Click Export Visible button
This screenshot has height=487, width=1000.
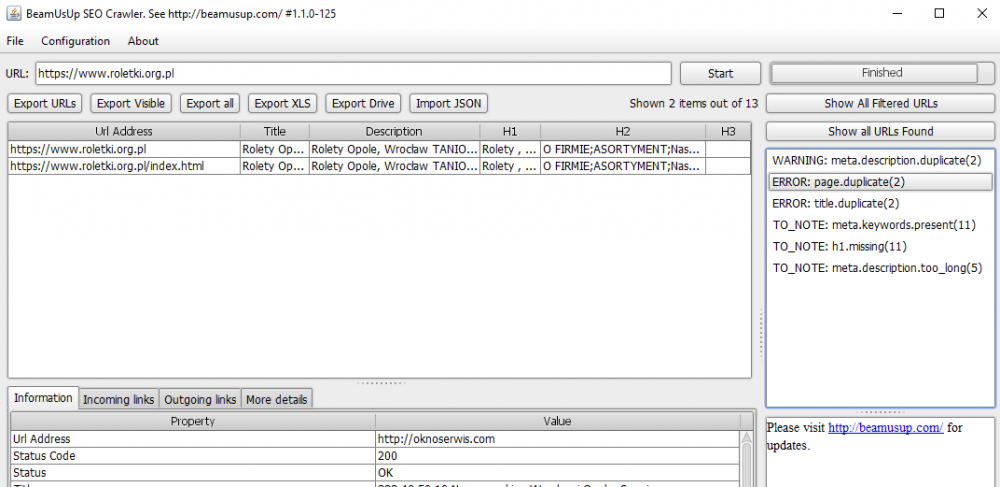coord(131,103)
